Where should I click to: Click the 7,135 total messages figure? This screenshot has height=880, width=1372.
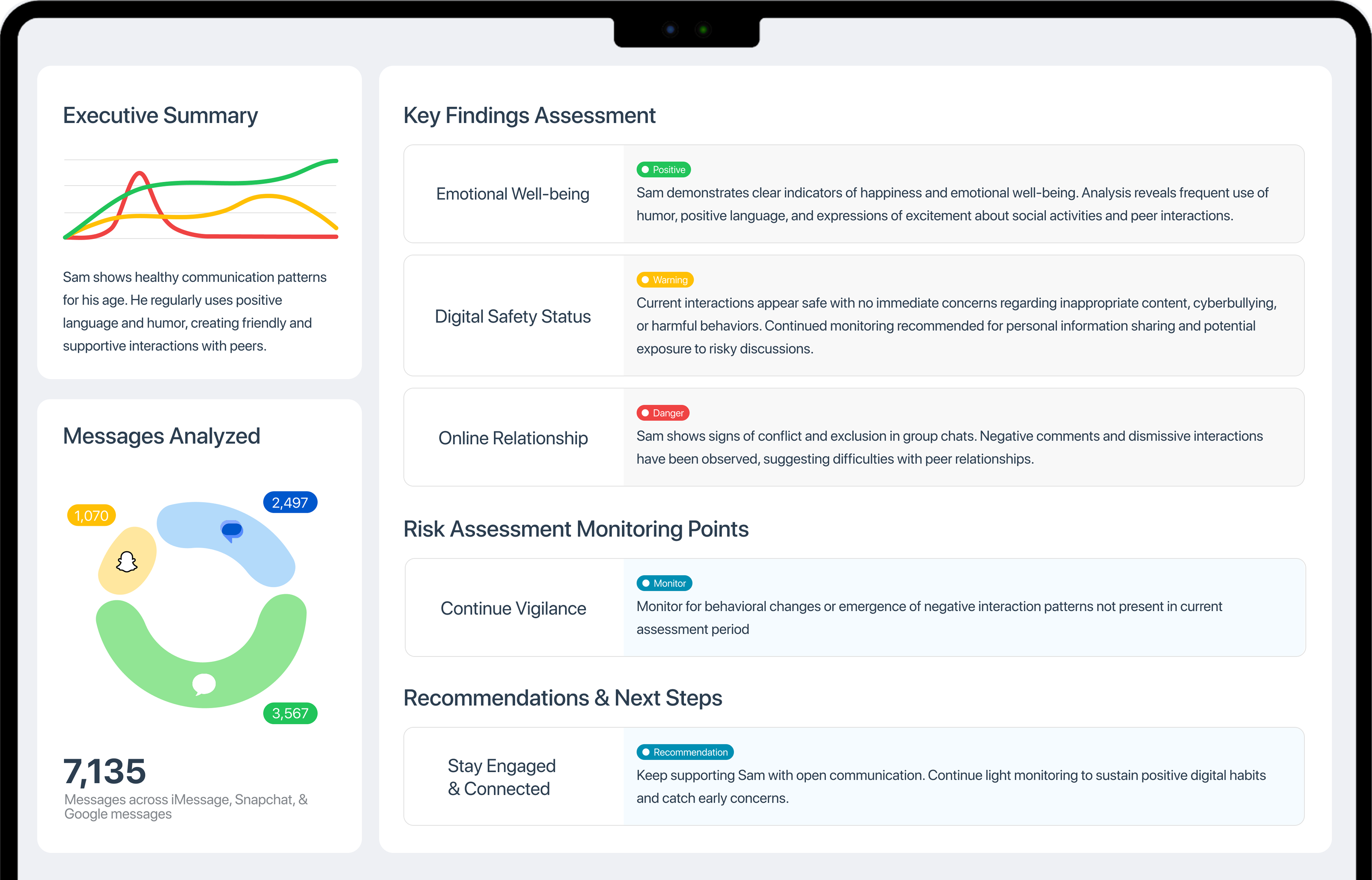pos(105,771)
